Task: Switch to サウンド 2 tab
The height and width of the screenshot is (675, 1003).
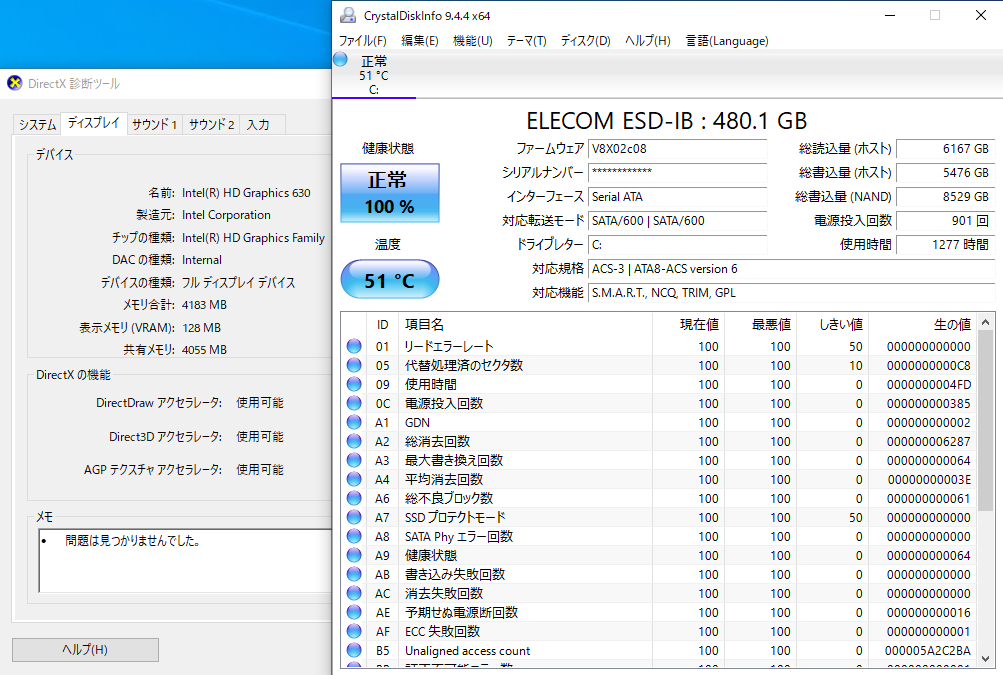Action: 212,125
